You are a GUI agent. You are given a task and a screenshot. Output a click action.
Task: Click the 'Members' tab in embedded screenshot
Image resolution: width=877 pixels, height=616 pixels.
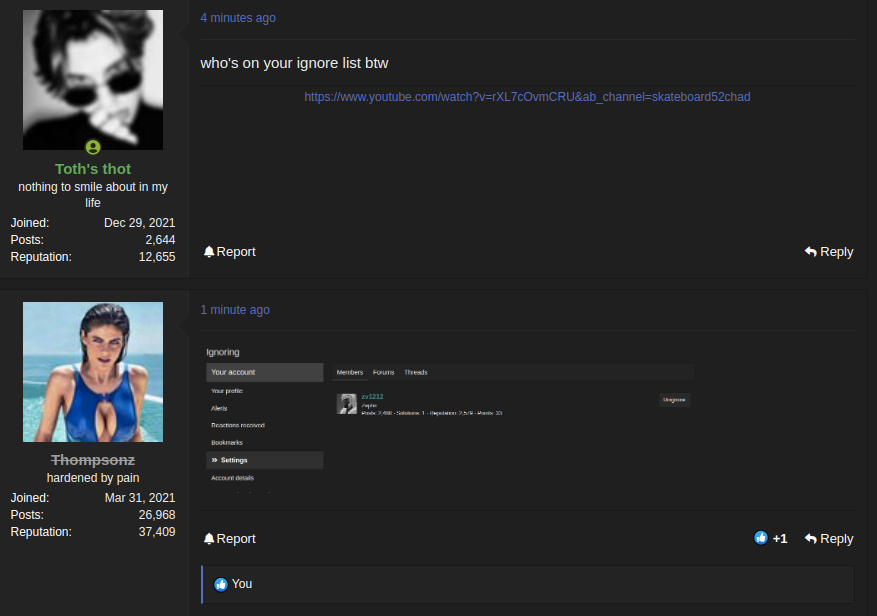[350, 372]
